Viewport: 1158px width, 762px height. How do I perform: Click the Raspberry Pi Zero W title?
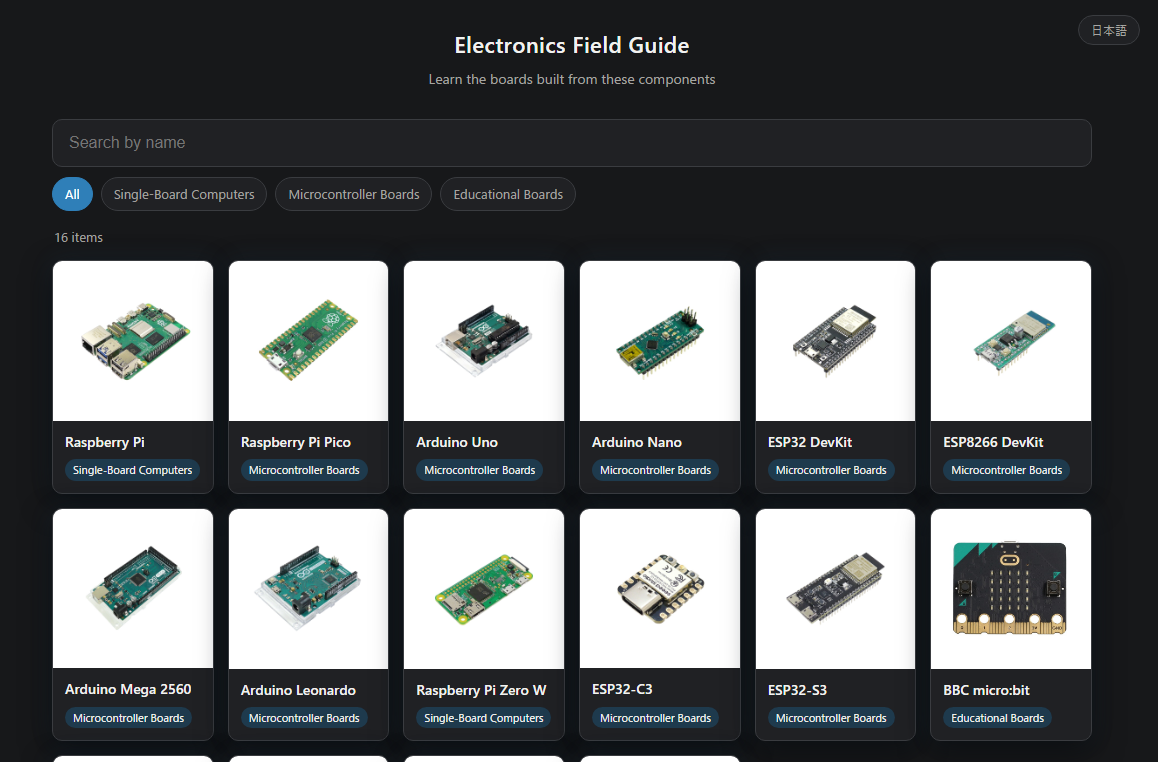[x=482, y=690]
